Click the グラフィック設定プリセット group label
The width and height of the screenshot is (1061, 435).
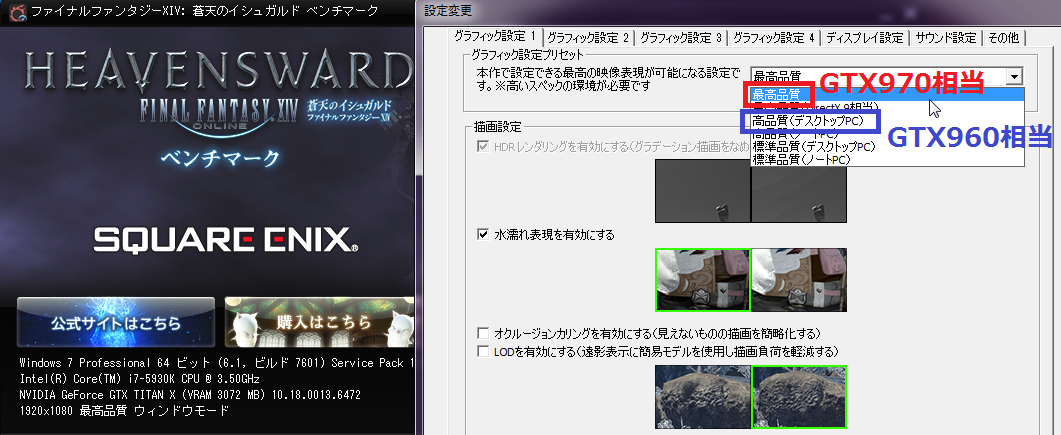point(528,54)
